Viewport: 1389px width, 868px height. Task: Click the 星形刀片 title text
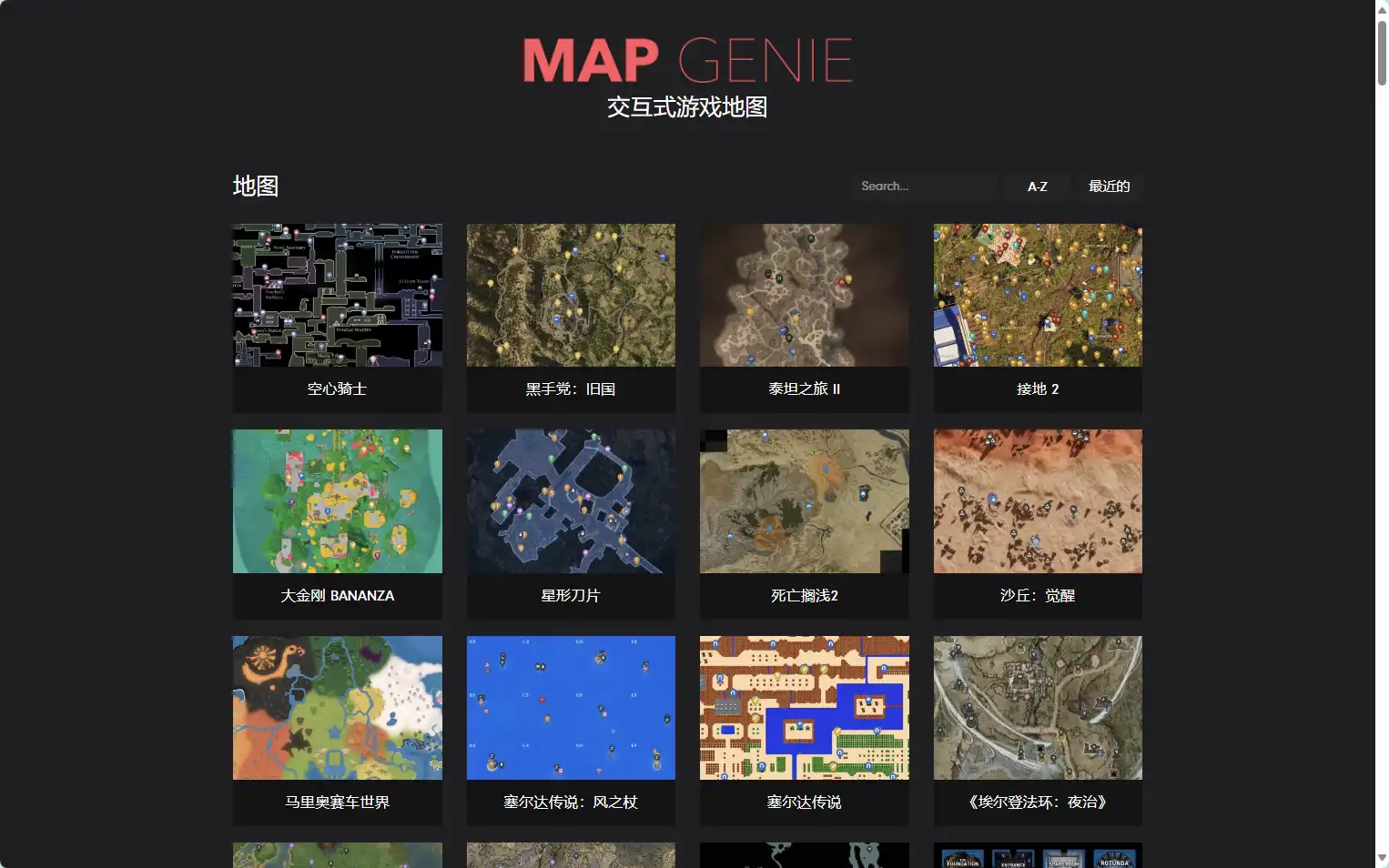click(x=571, y=596)
